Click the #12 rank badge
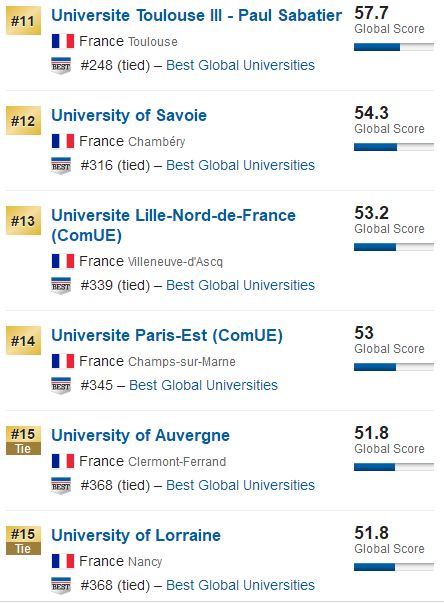Screen dimensions: 444x603 point(23,121)
